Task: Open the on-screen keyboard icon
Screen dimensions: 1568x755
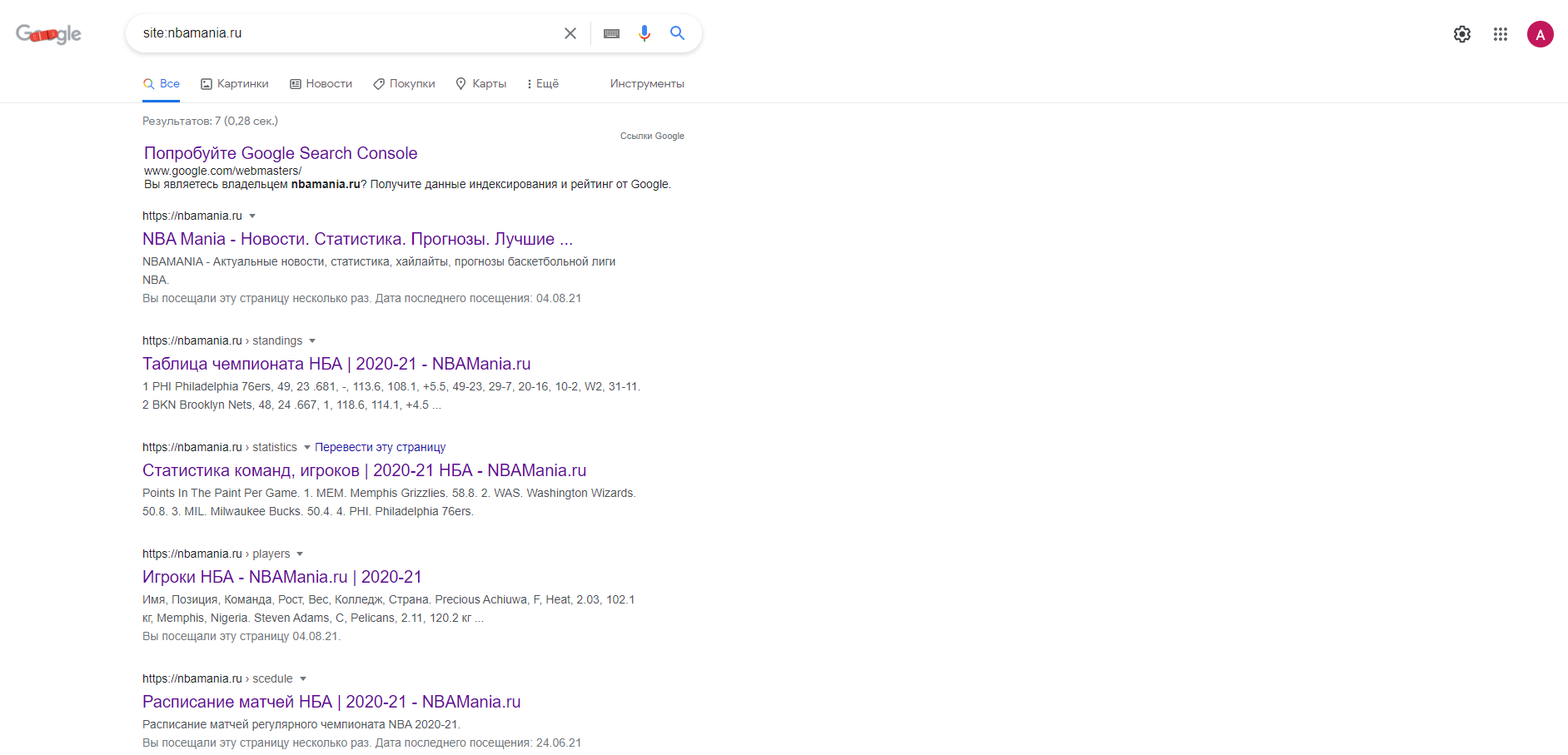Action: (611, 33)
